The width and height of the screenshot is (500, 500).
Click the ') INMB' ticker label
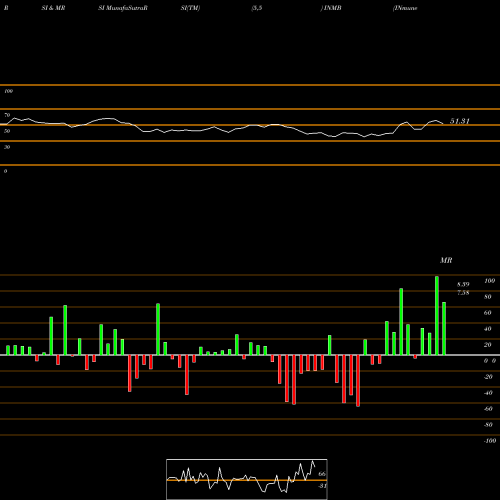click(331, 8)
